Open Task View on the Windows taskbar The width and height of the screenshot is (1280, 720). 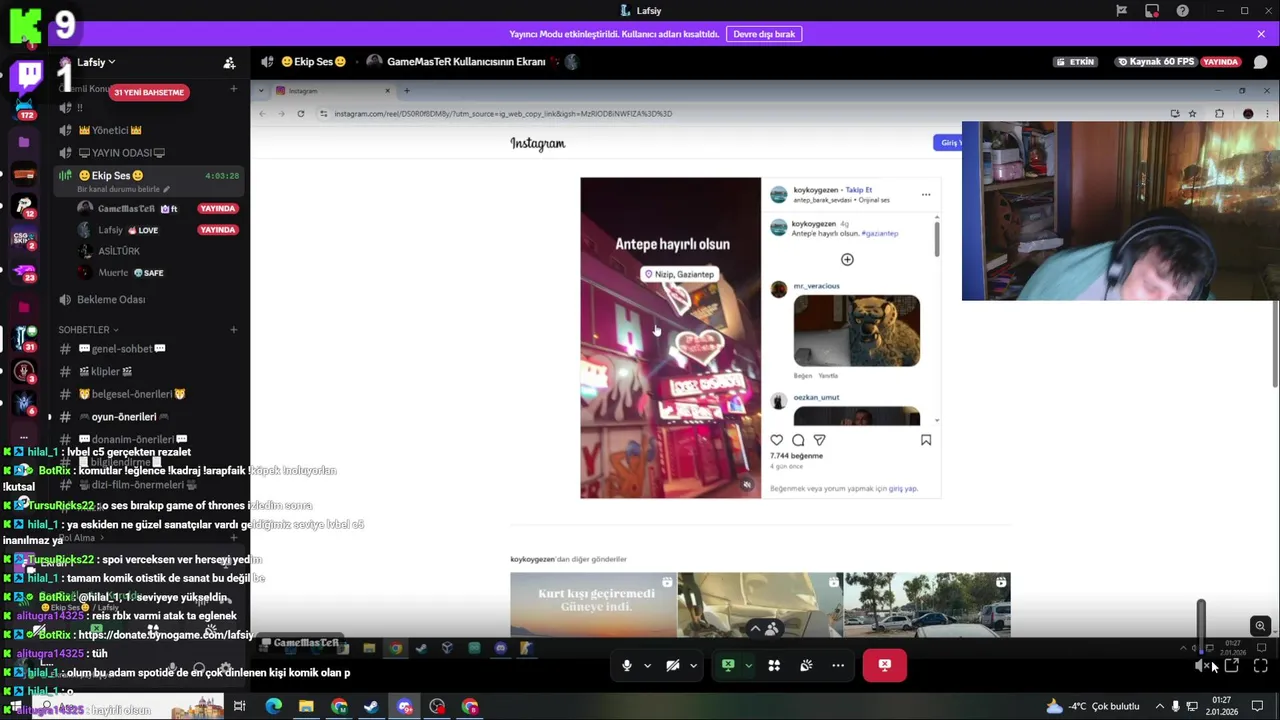(x=239, y=707)
